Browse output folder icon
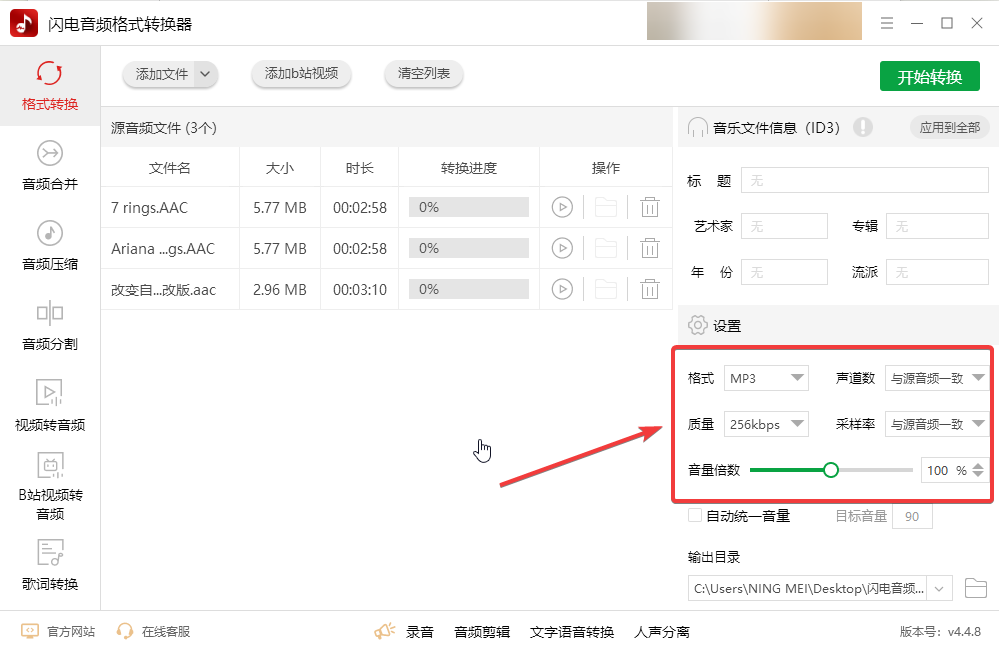This screenshot has height=649, width=999. point(975,588)
